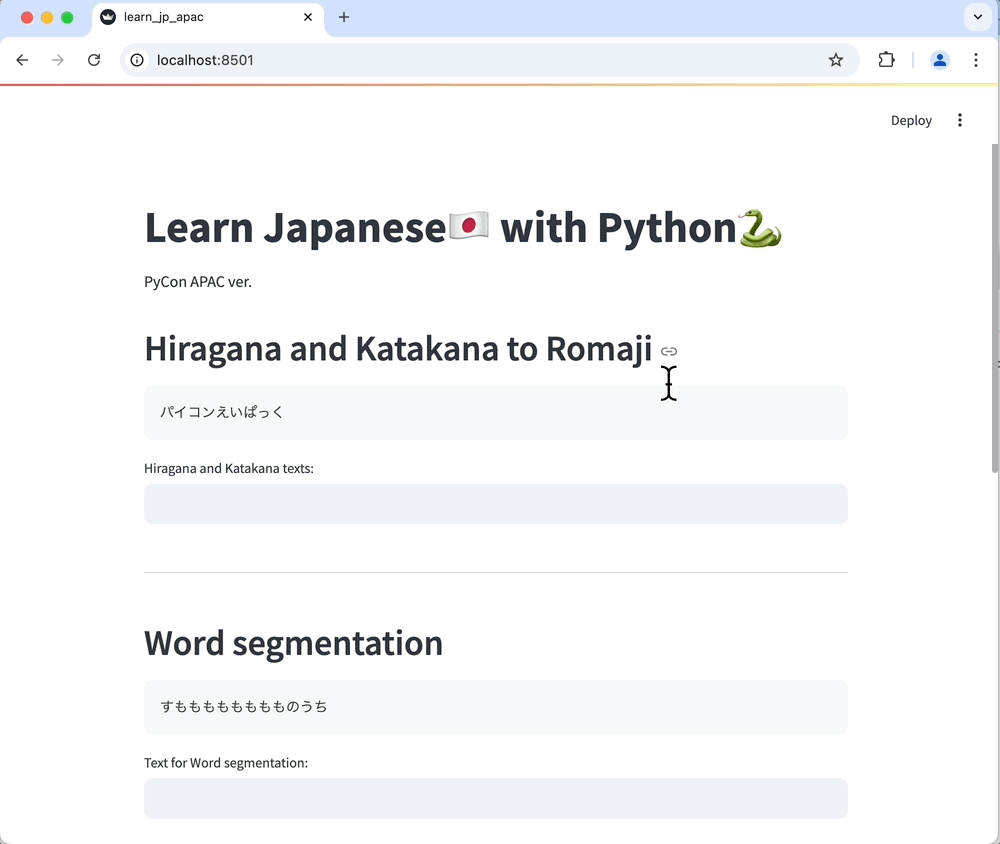
Task: Copy anchor link beside Hiragana heading
Action: [x=669, y=351]
